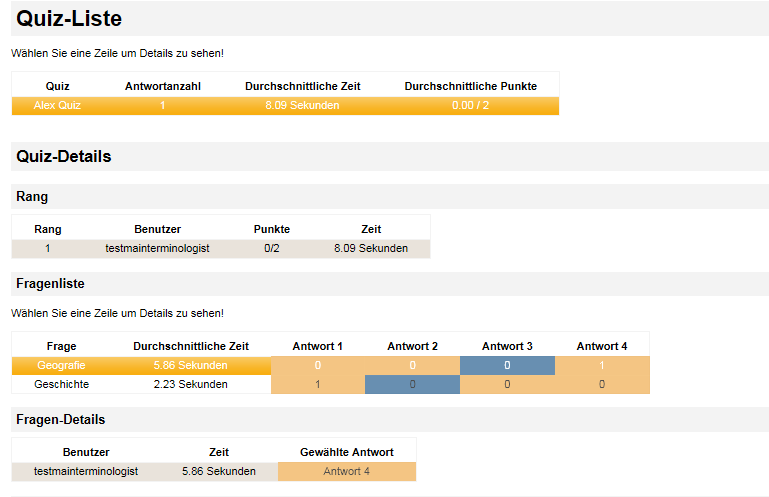The image size is (769, 497).
Task: Click the Frage column header
Action: 61,346
